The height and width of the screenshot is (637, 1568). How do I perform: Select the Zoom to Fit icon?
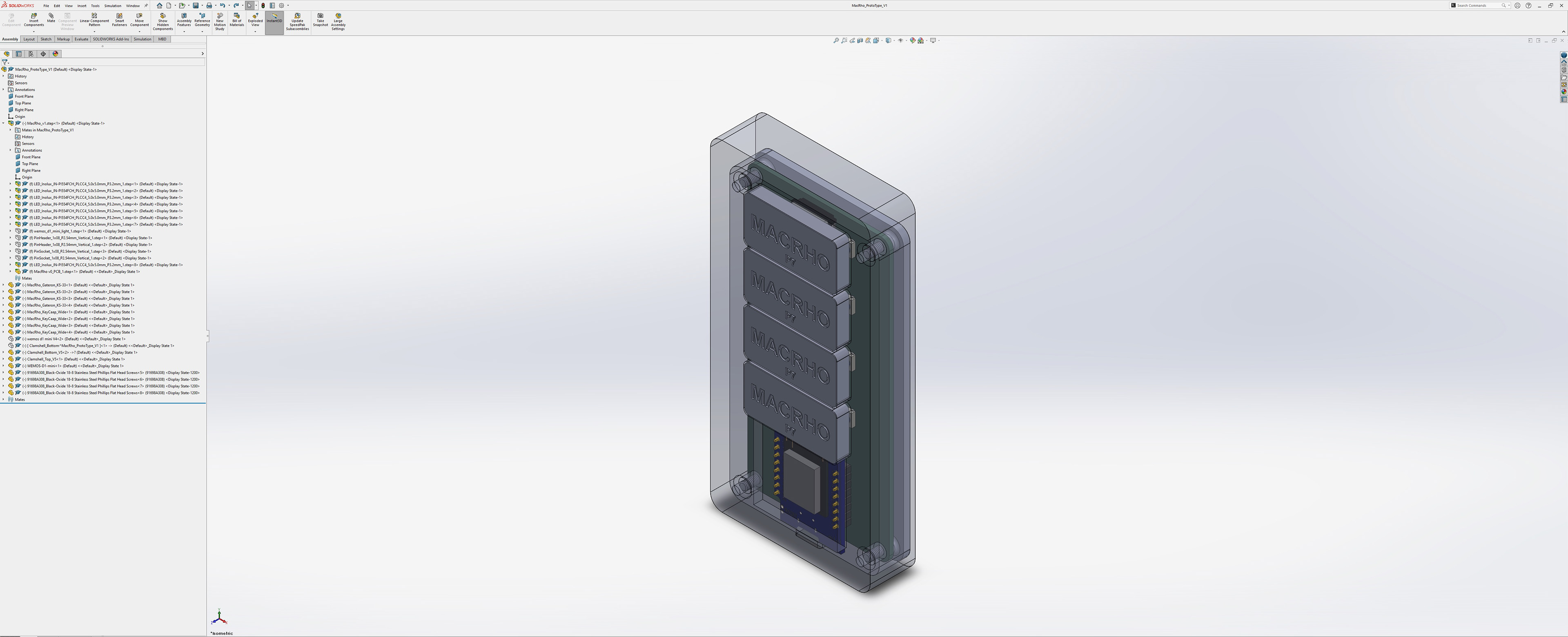coord(836,40)
